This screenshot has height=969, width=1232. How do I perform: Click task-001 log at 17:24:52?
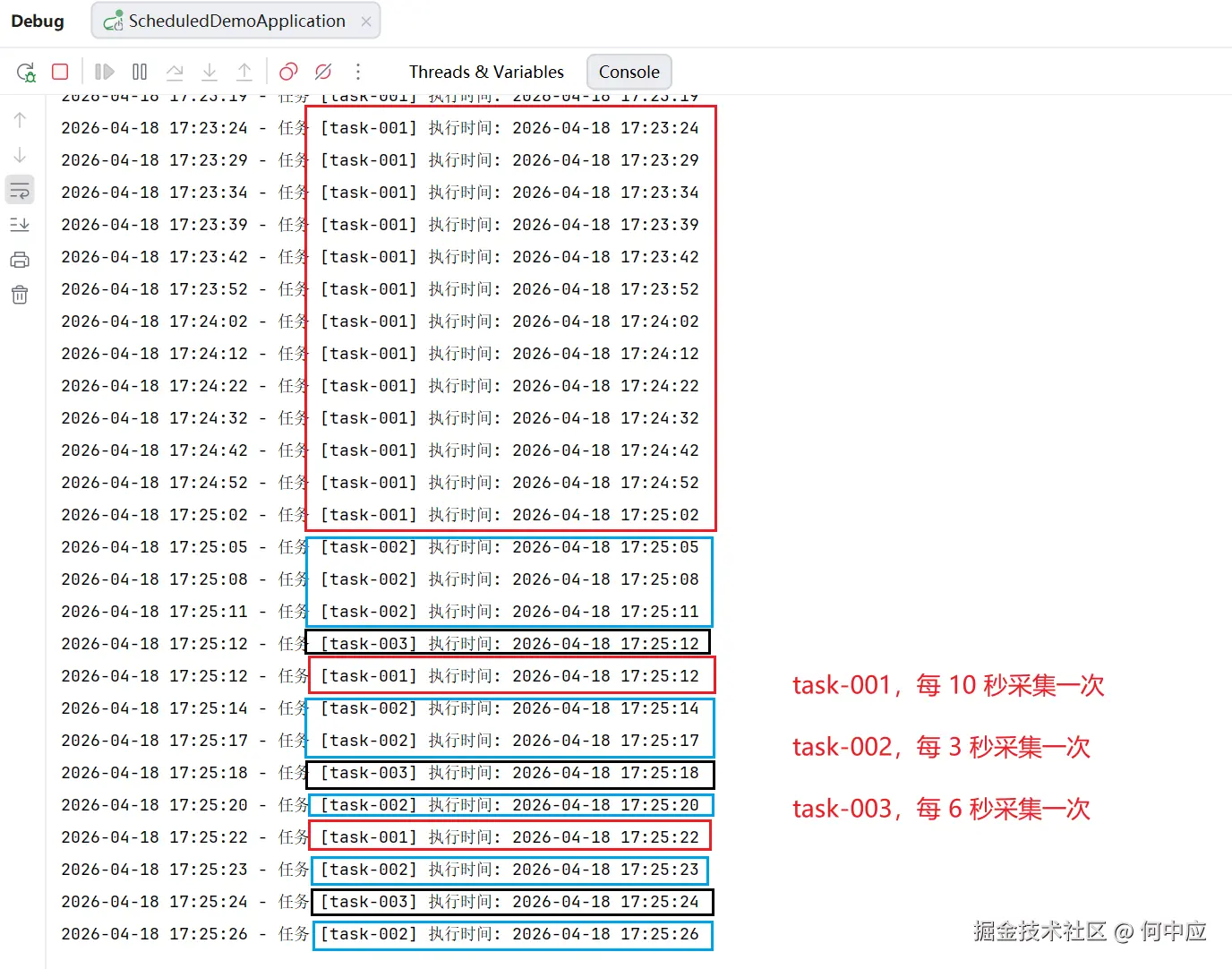click(x=380, y=483)
